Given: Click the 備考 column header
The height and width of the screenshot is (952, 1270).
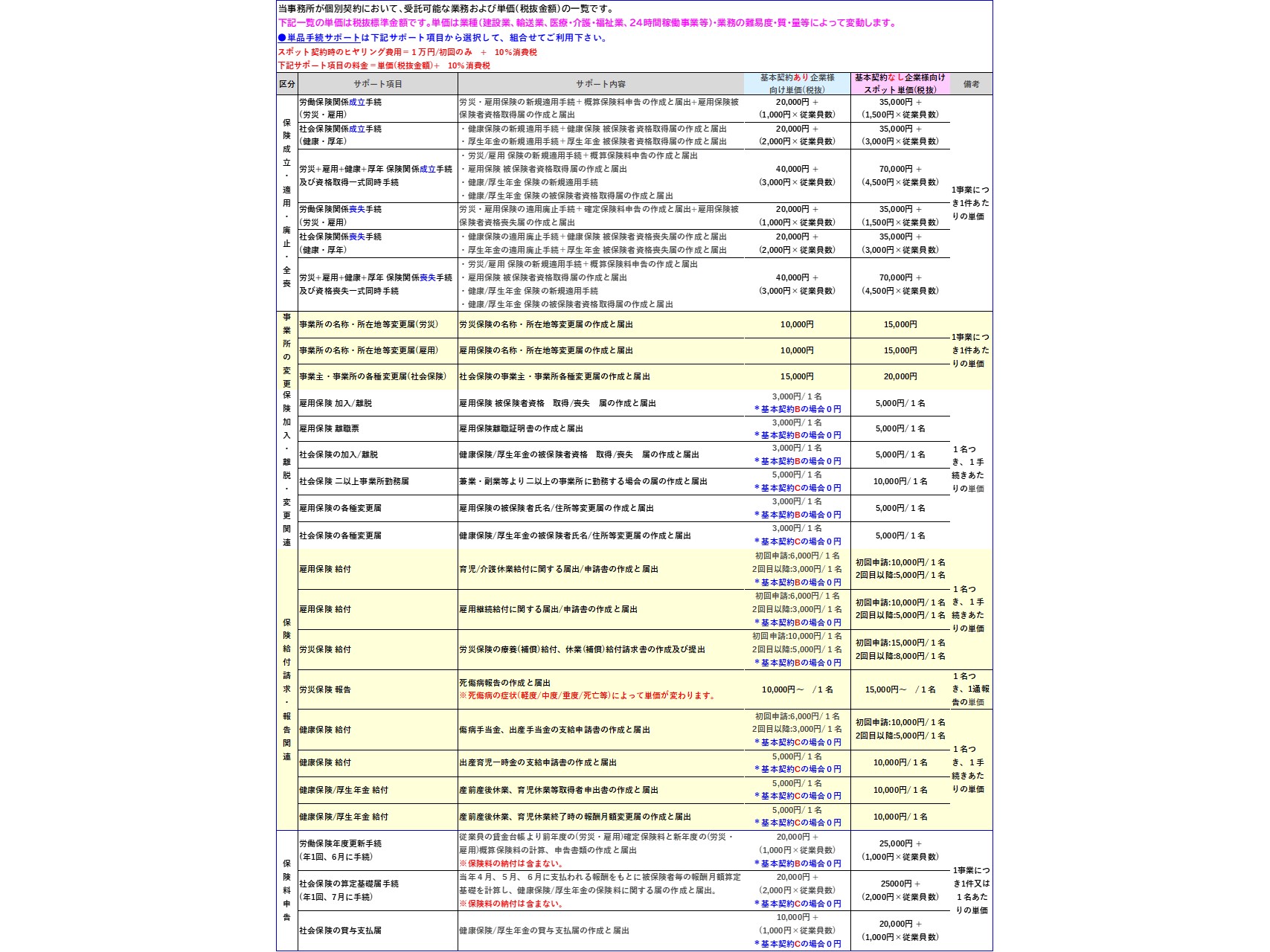Looking at the screenshot, I should click(972, 84).
